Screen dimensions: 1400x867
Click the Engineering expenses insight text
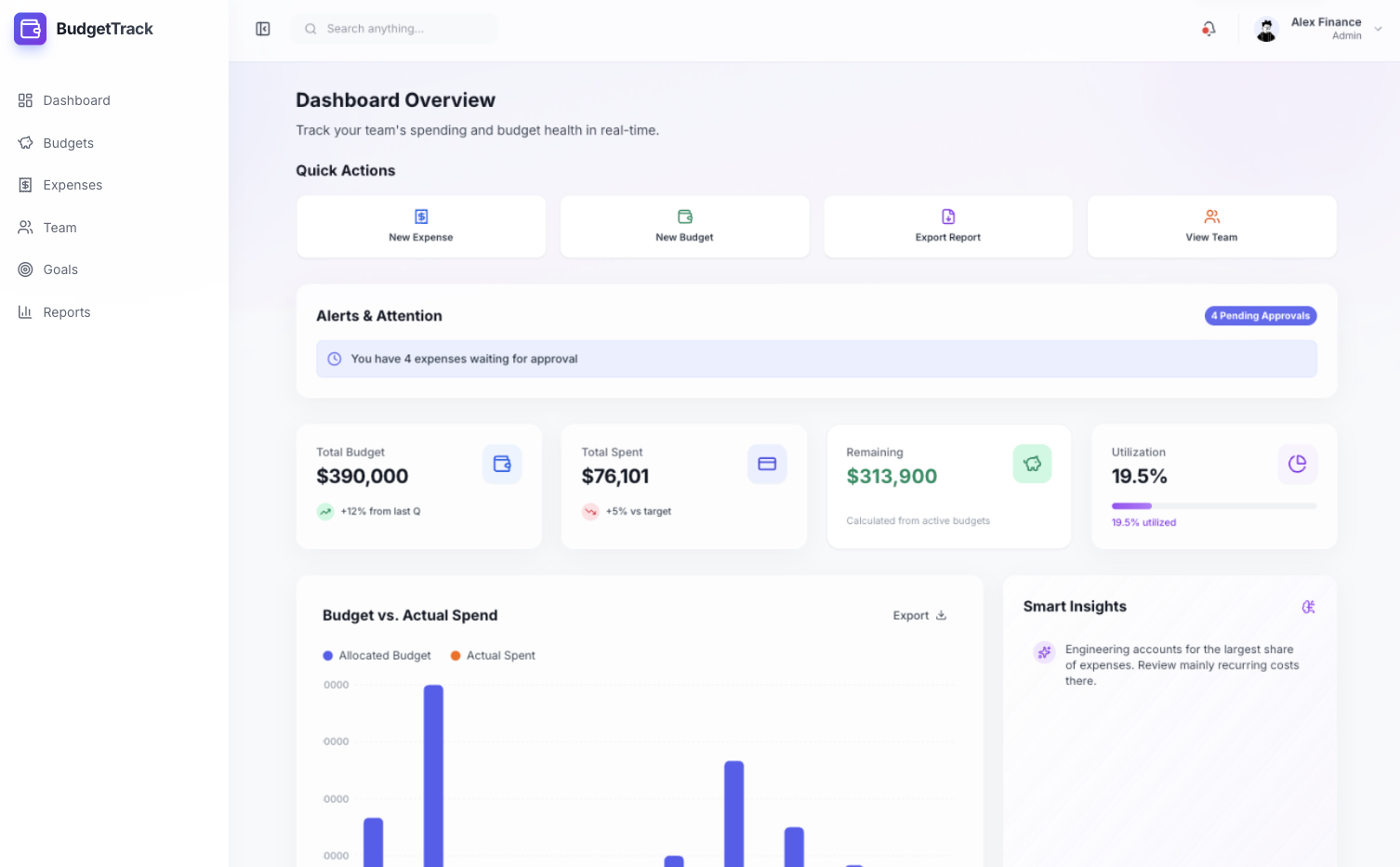tap(1182, 665)
